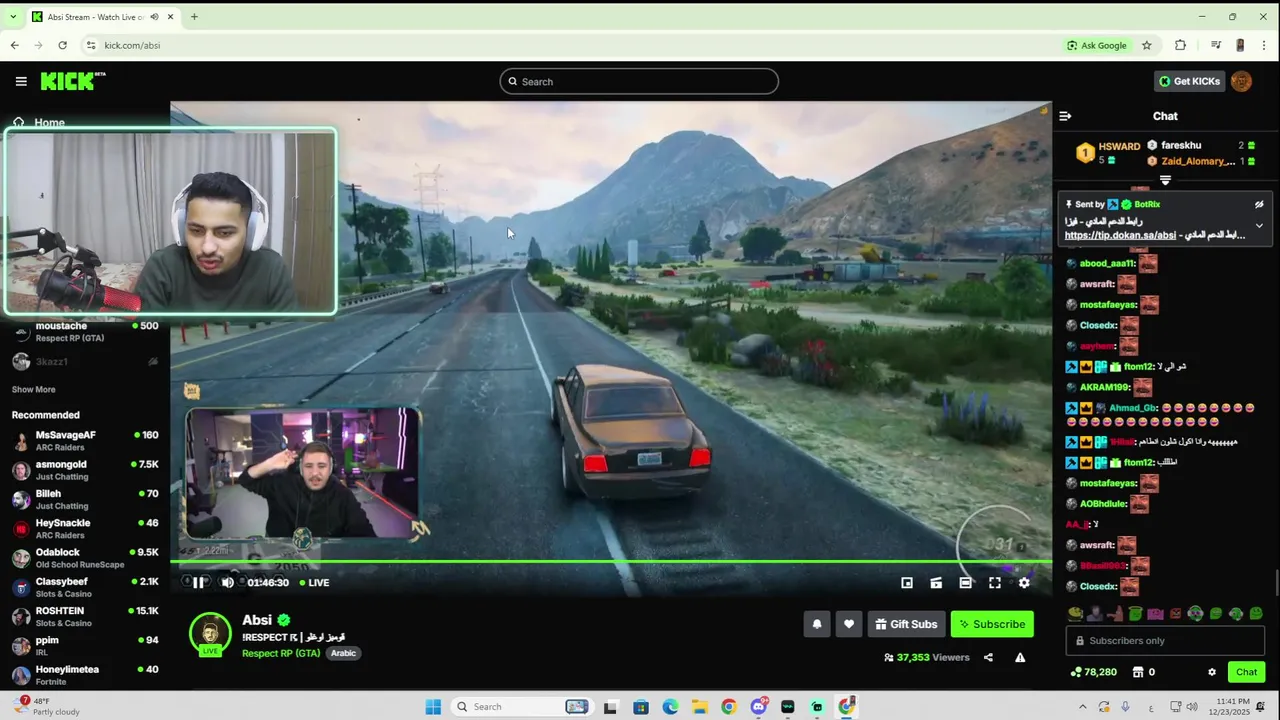Open the Kick hamburger menu
This screenshot has height=720, width=1280.
click(21, 81)
